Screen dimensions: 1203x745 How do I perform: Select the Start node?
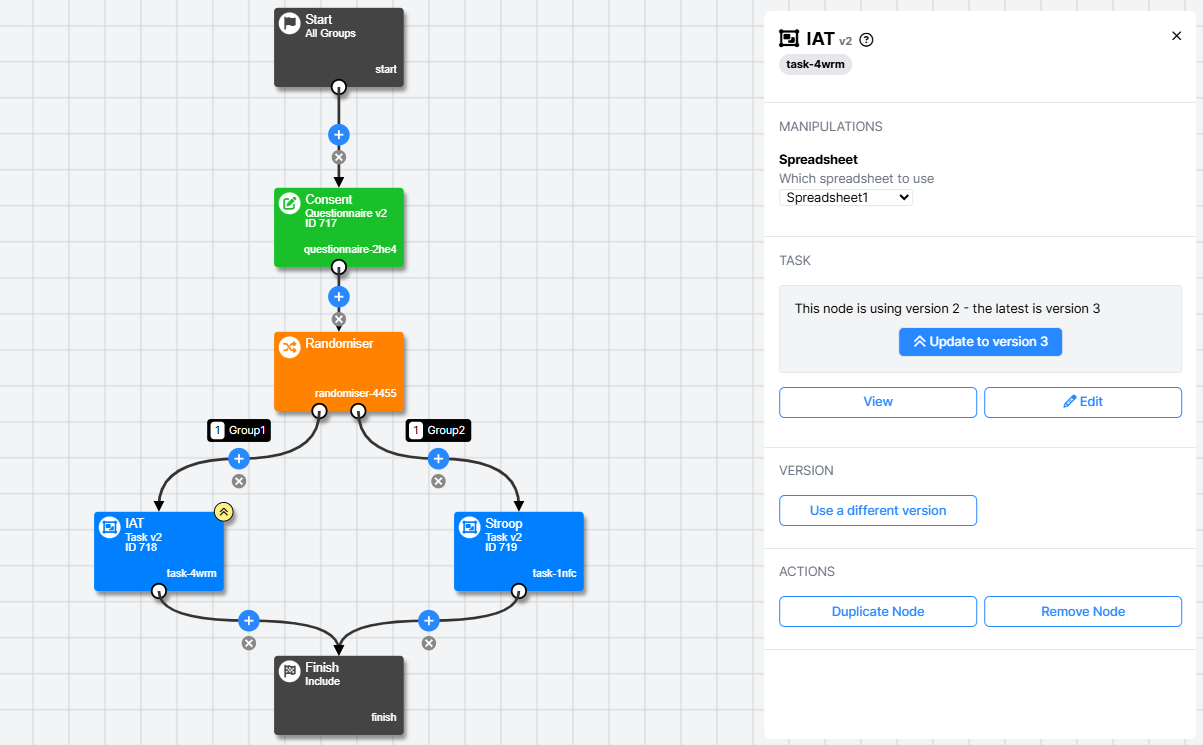click(339, 47)
